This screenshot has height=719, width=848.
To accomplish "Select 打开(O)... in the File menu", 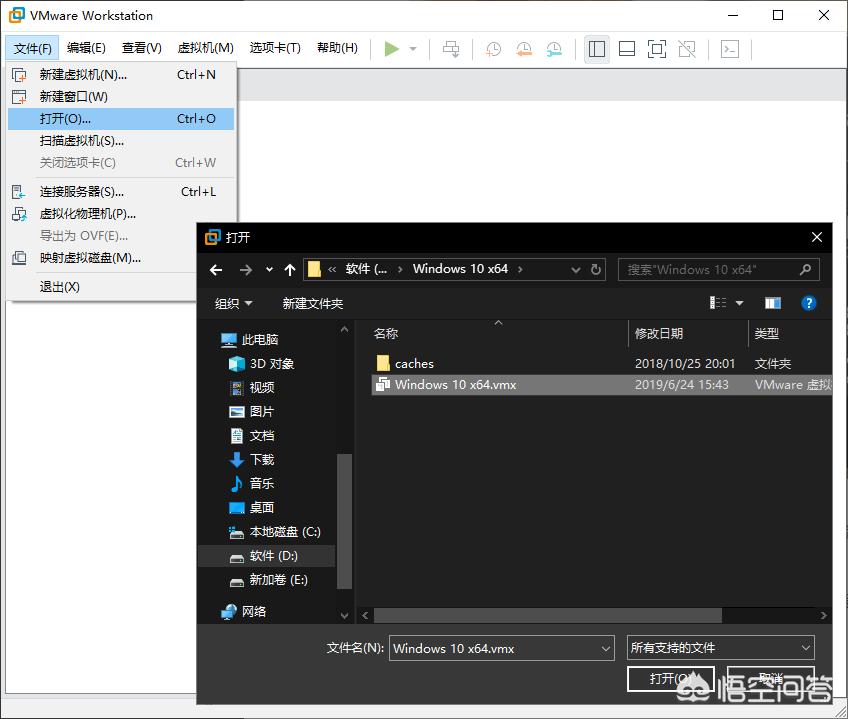I will coord(121,118).
